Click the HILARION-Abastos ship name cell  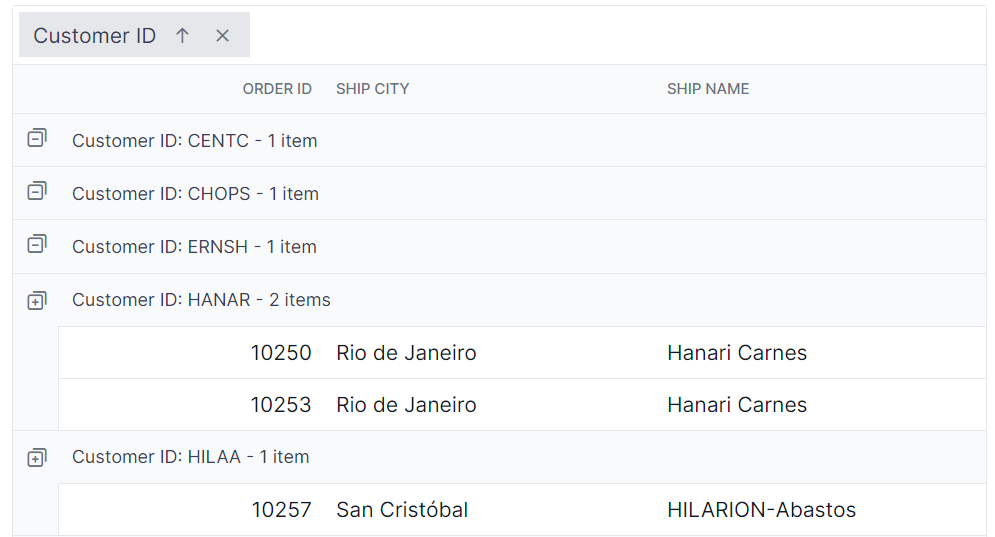tap(761, 510)
